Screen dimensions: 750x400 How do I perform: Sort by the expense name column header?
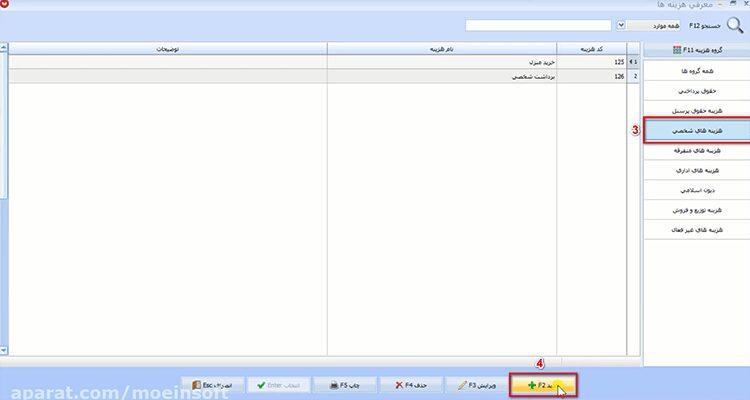pos(442,49)
